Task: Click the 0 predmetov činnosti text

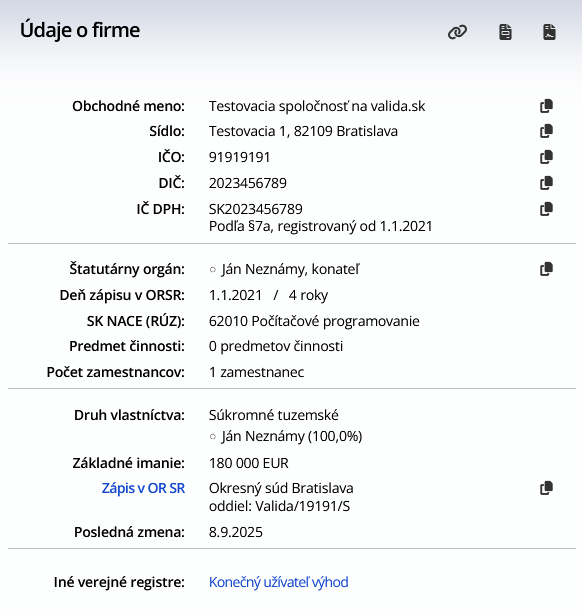Action: point(276,346)
